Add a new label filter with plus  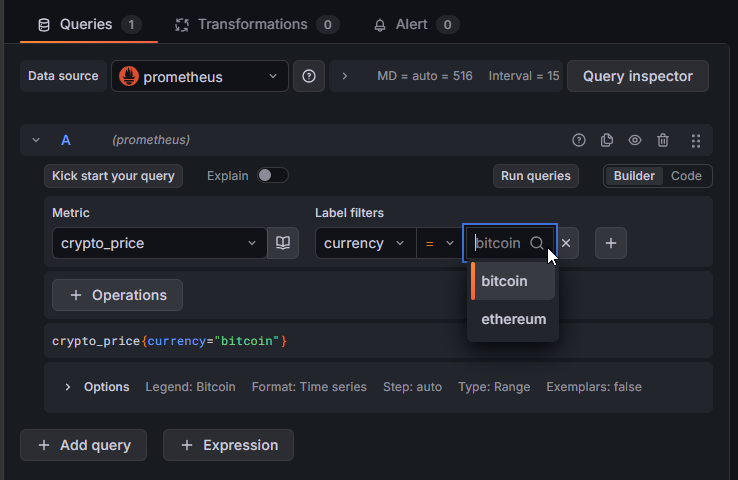coord(611,243)
